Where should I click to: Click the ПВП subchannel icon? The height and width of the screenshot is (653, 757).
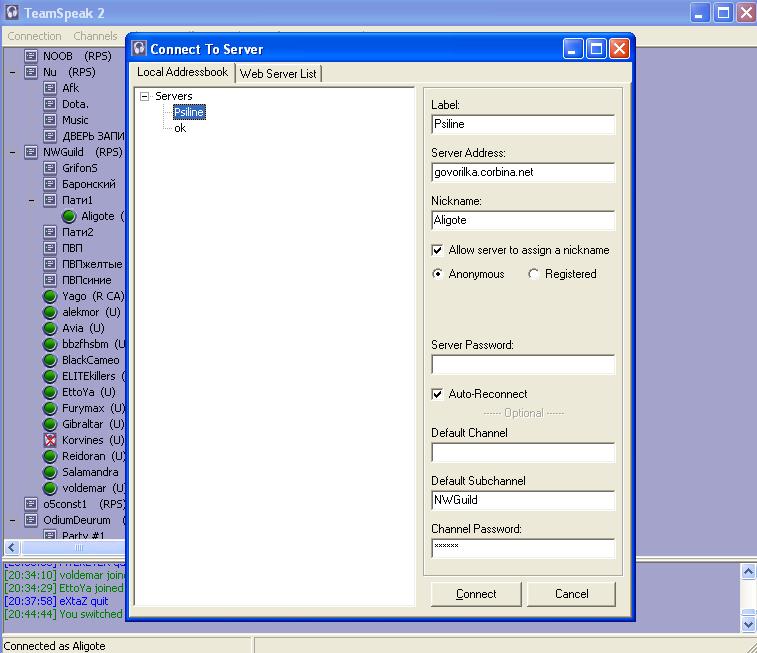(x=50, y=248)
